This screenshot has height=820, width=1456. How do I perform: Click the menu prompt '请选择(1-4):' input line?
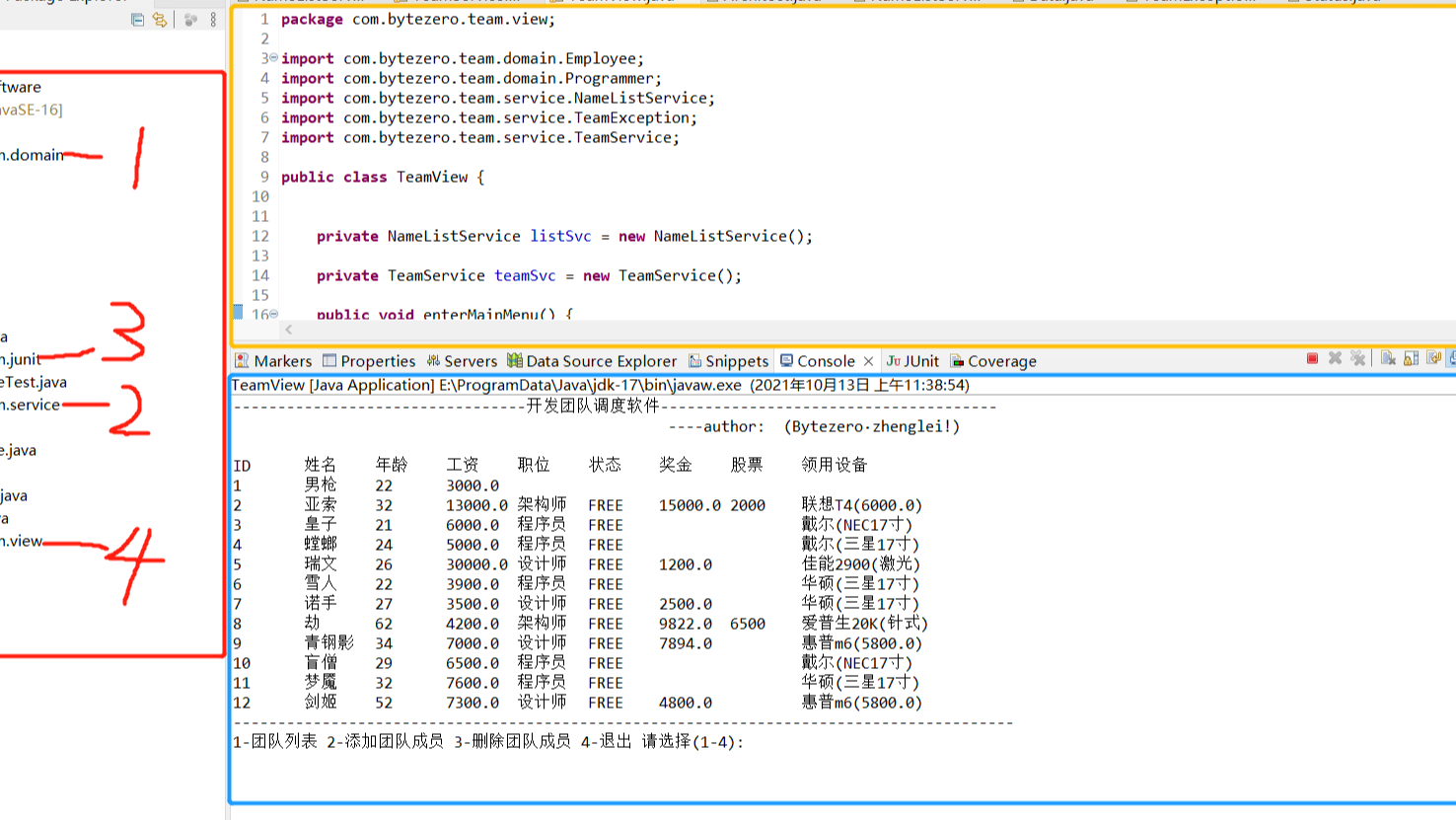pyautogui.click(x=692, y=742)
